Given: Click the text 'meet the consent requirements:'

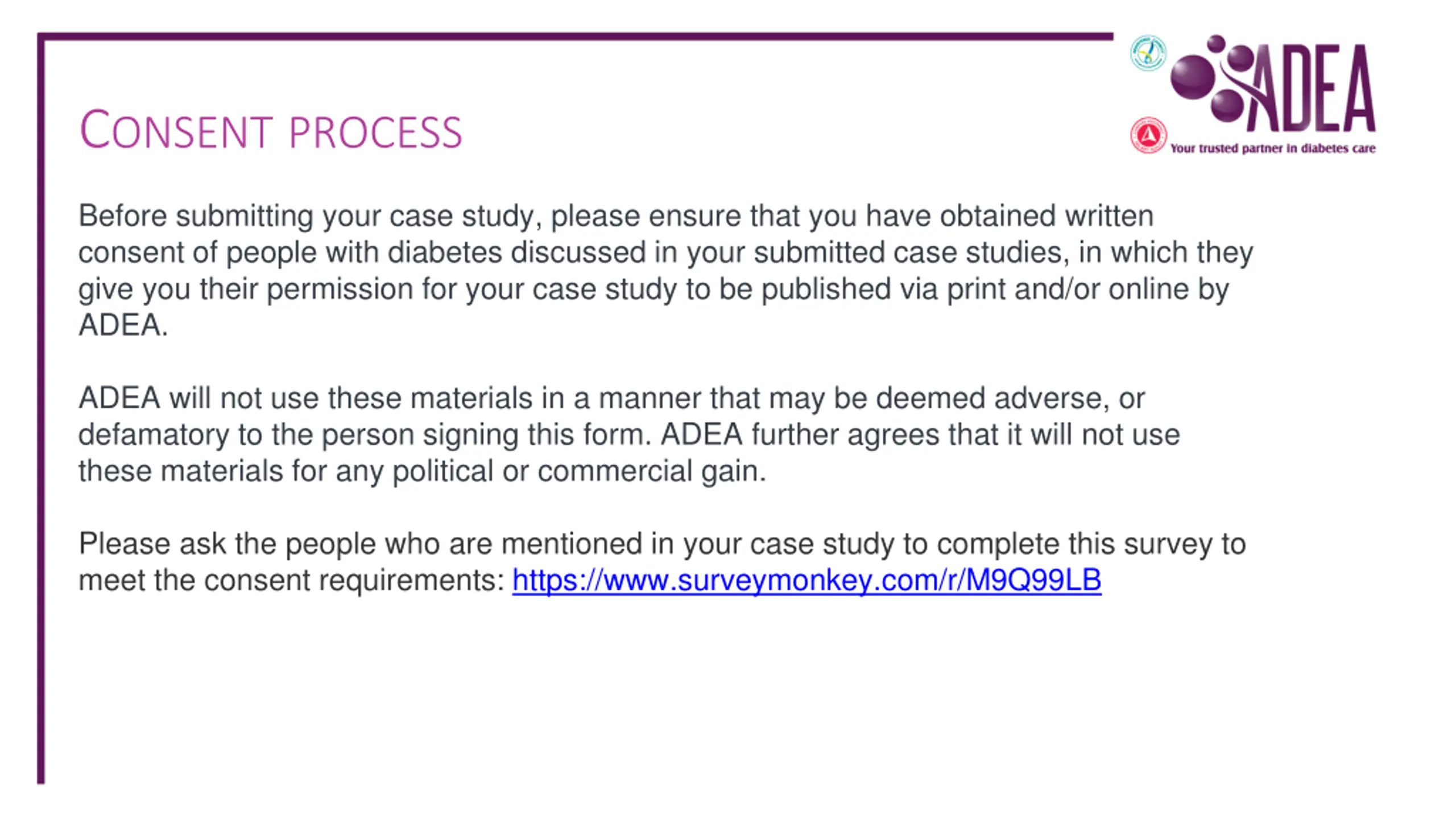Looking at the screenshot, I should [x=291, y=581].
